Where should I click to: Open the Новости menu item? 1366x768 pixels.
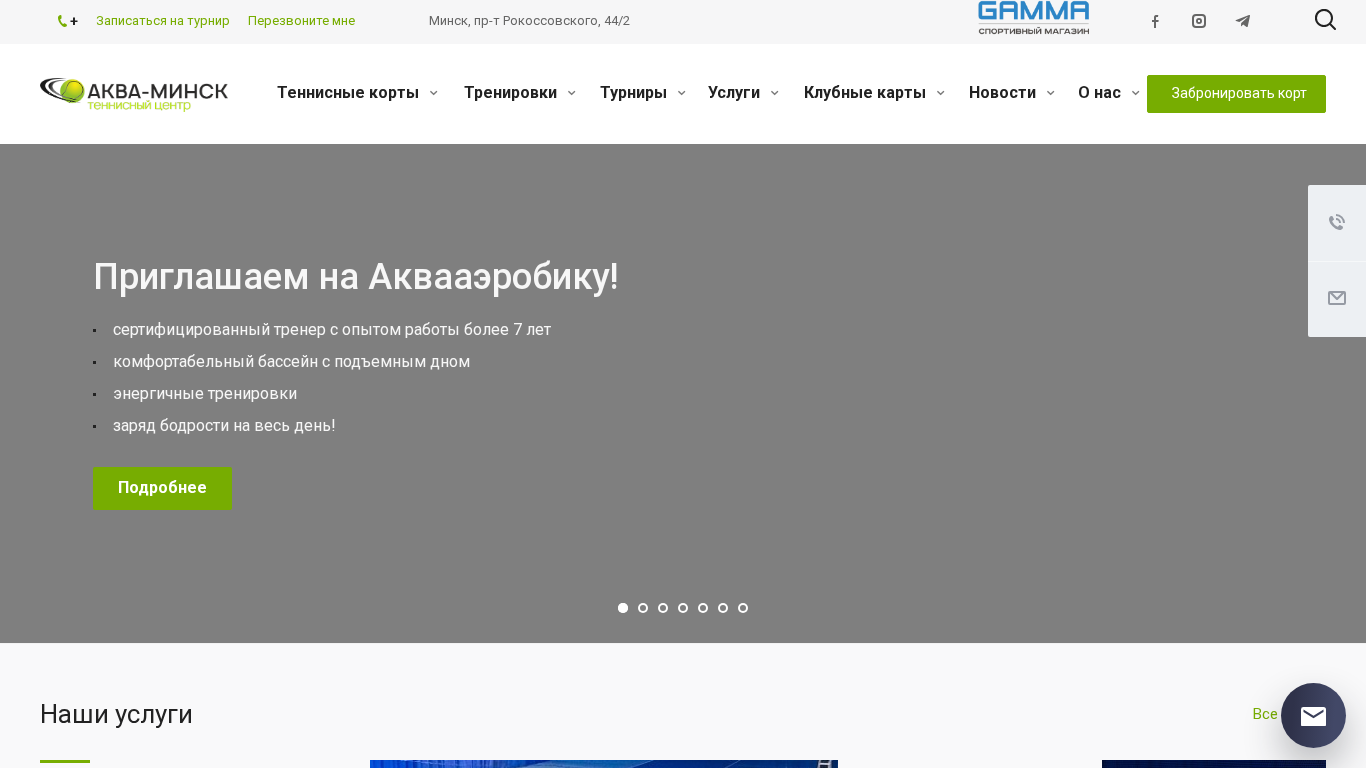1002,93
